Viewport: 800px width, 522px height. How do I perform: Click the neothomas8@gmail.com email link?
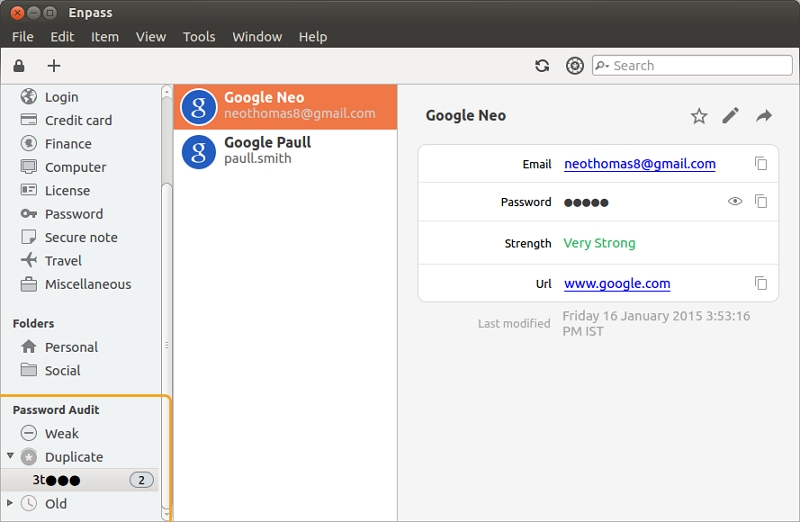640,164
